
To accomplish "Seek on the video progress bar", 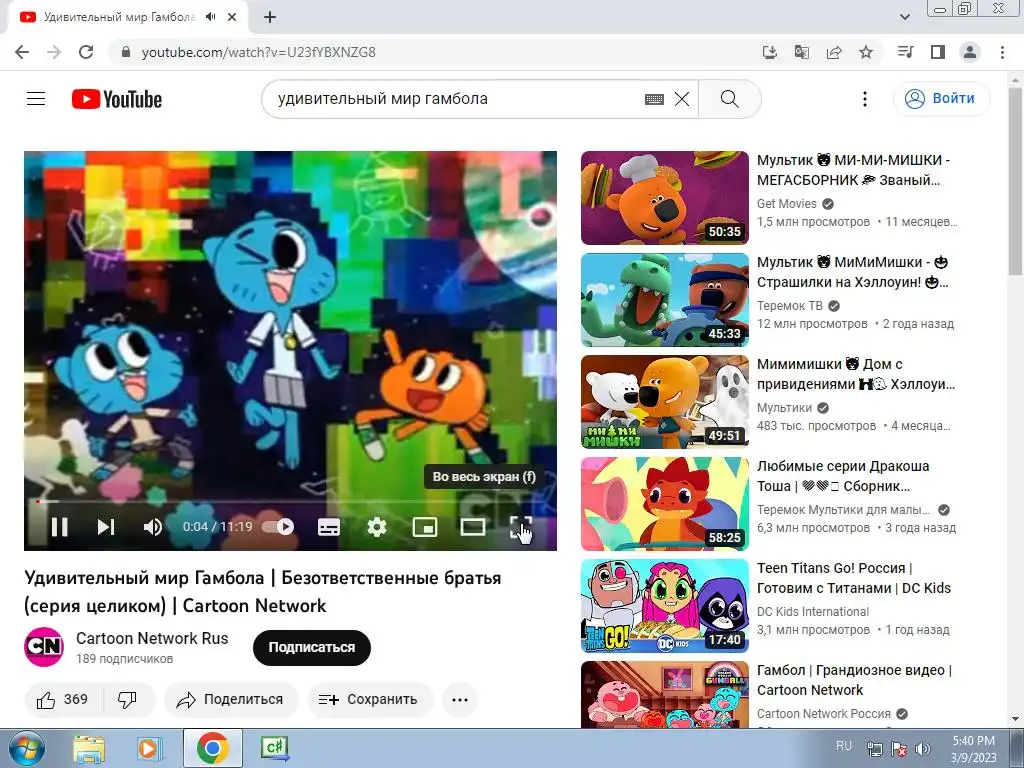I will point(291,502).
